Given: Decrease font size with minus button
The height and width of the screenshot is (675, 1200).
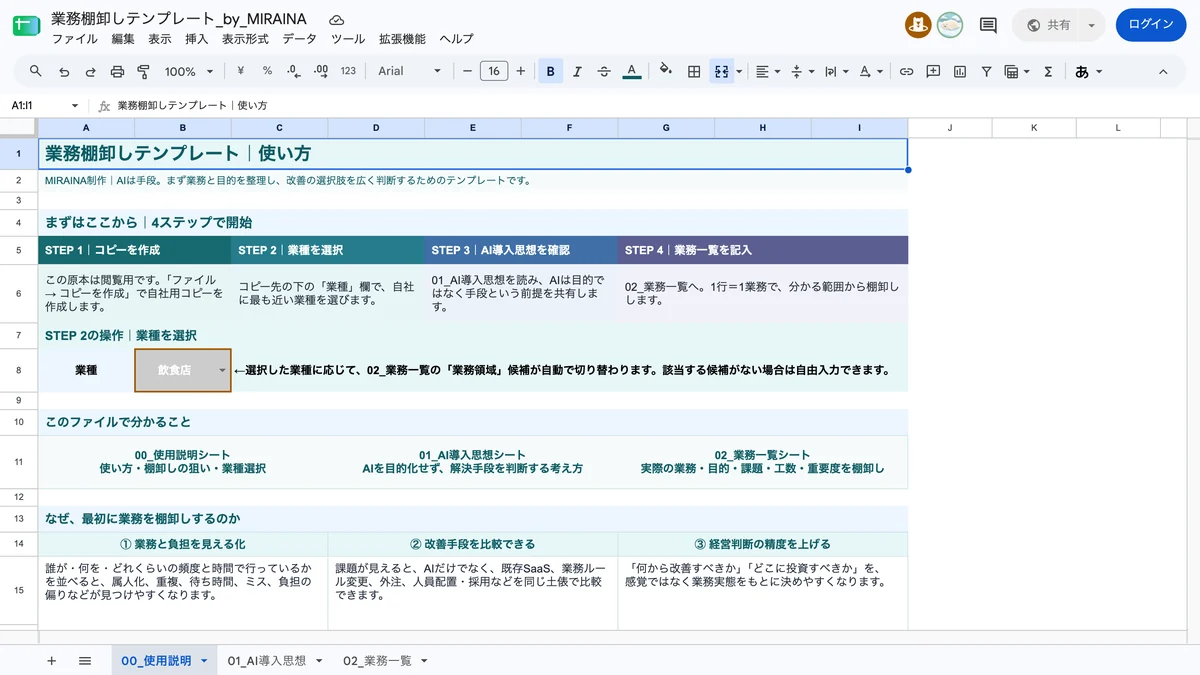Looking at the screenshot, I should point(467,71).
